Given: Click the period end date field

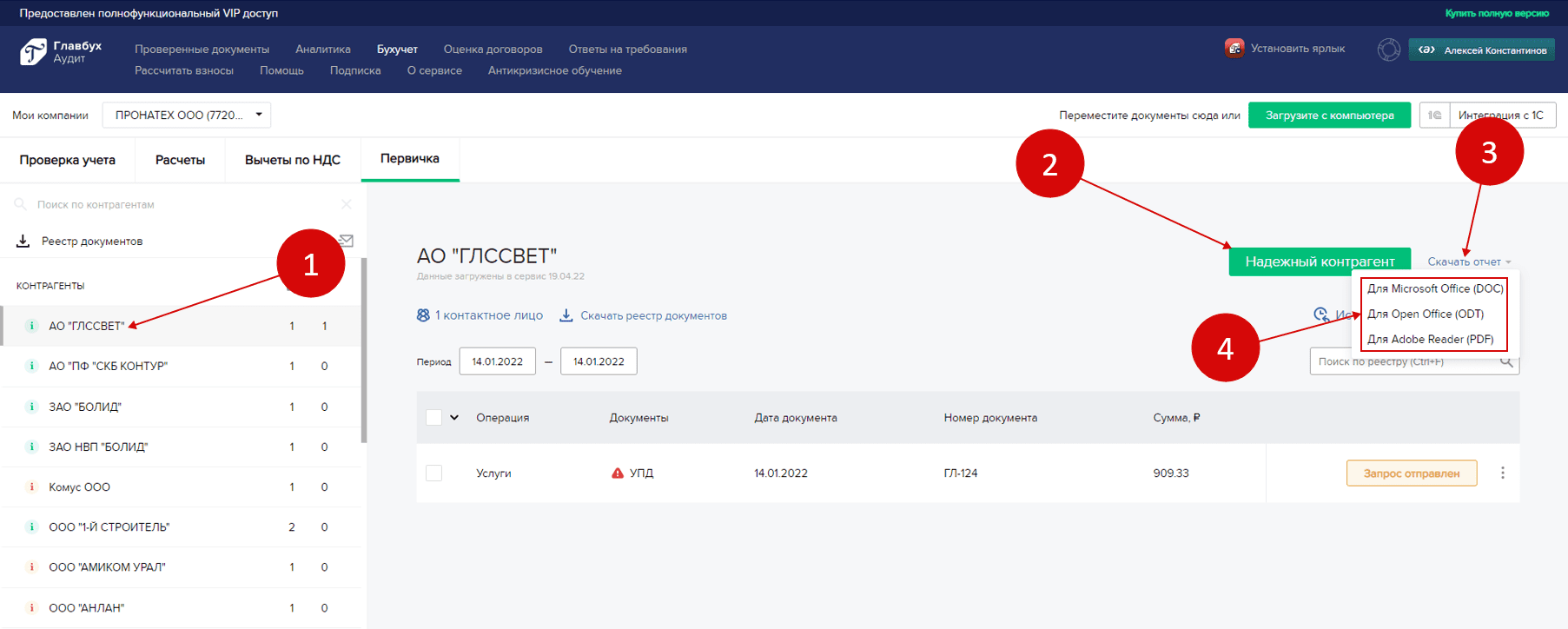Looking at the screenshot, I should click(x=599, y=361).
